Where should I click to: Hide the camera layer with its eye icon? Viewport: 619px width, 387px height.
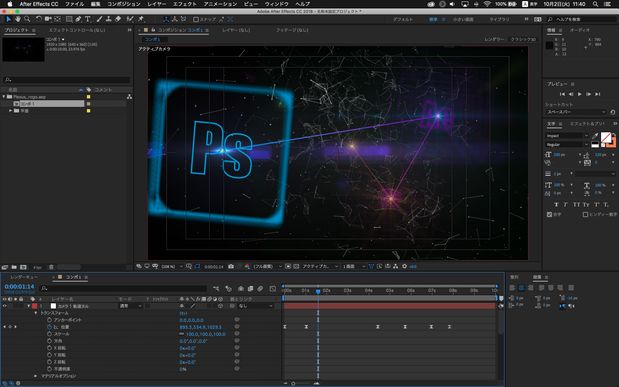pos(5,306)
